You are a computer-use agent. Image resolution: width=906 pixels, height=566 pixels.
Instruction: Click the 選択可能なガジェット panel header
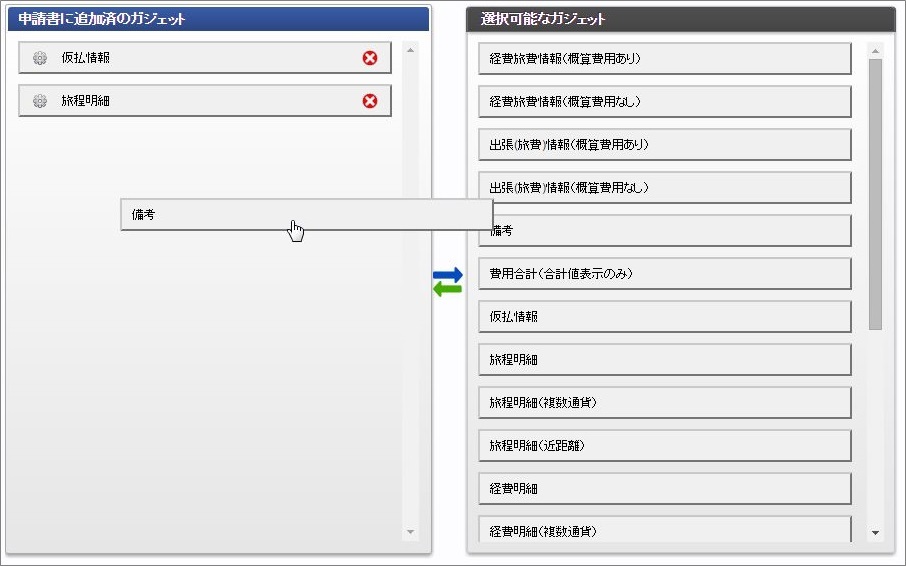tap(681, 19)
